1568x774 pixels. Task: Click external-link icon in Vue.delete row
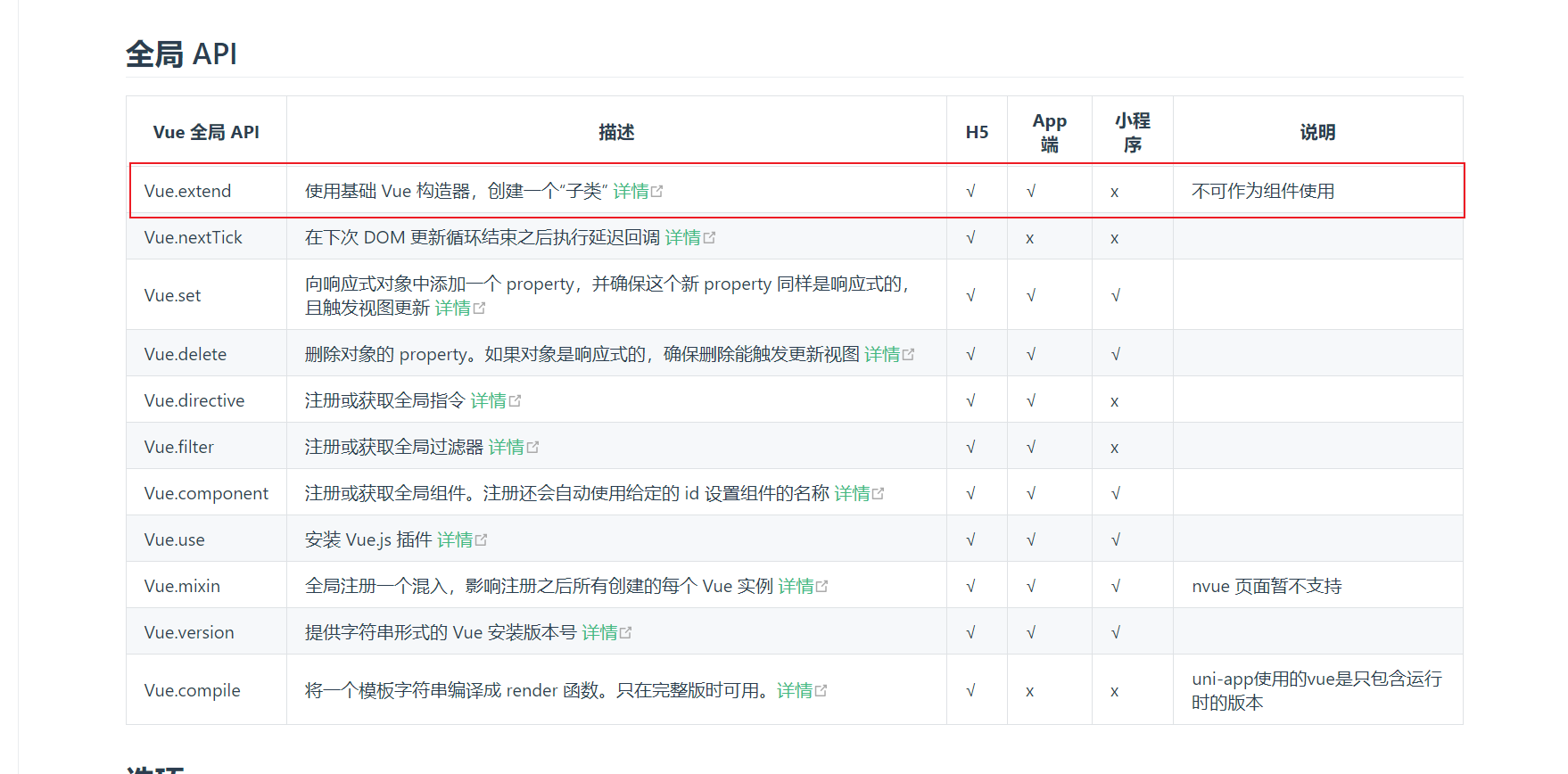point(908,355)
